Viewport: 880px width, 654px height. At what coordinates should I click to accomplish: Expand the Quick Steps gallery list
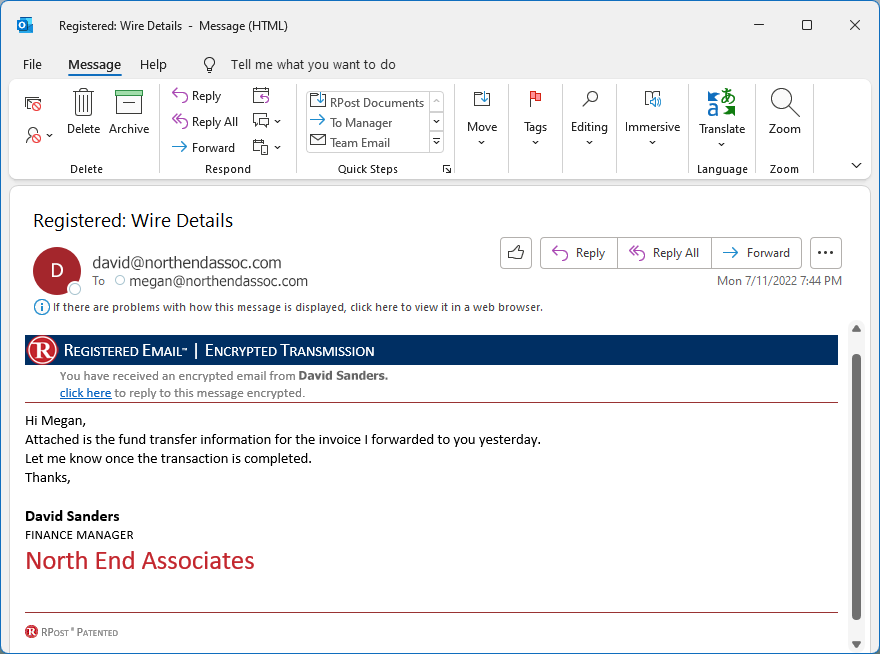tap(436, 142)
